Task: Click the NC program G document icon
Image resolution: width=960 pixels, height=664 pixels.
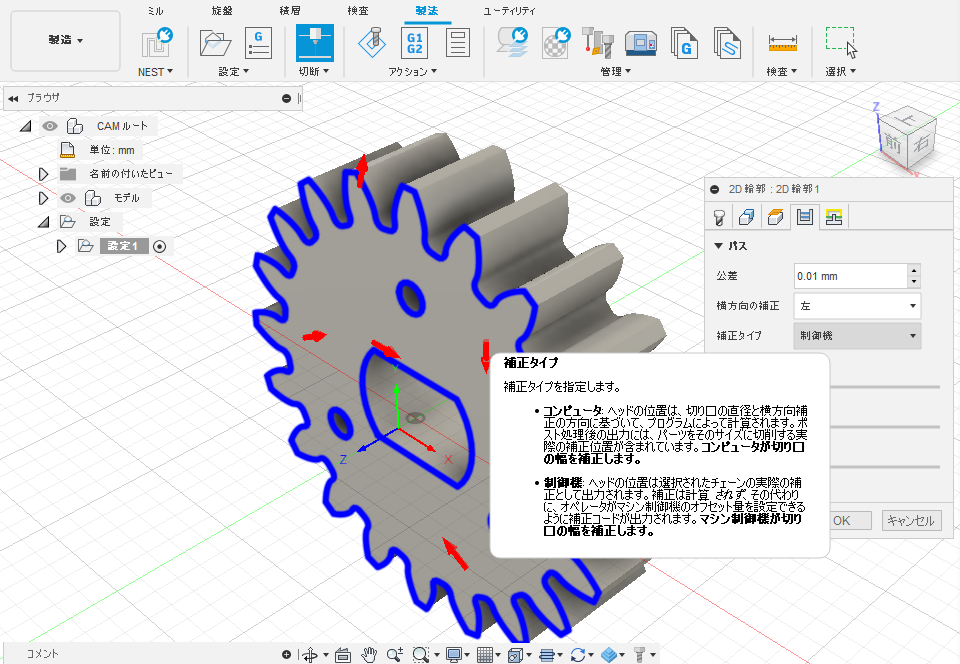Action: tap(258, 43)
